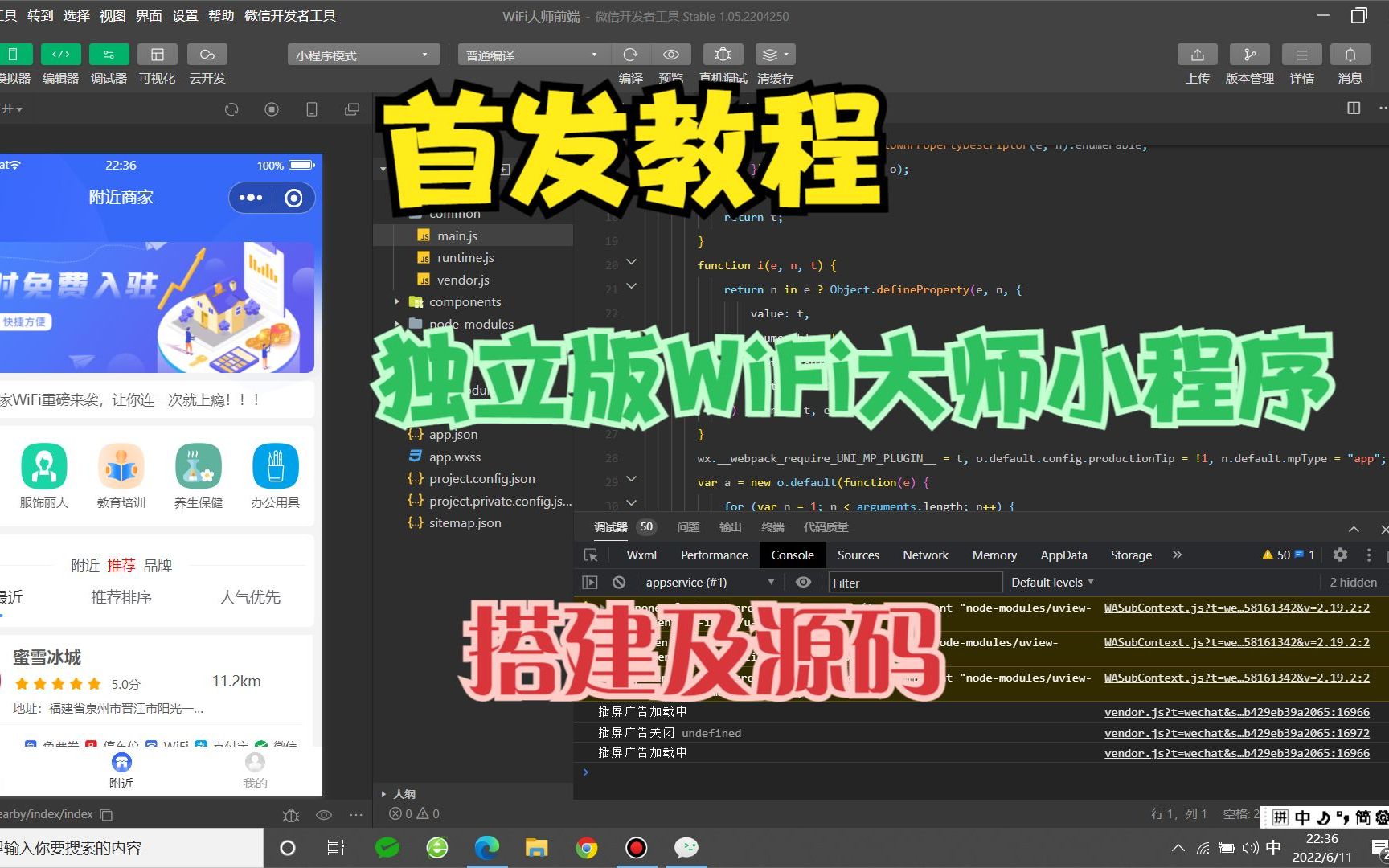Click the simulator refresh icon
1389x868 pixels.
coord(231,109)
